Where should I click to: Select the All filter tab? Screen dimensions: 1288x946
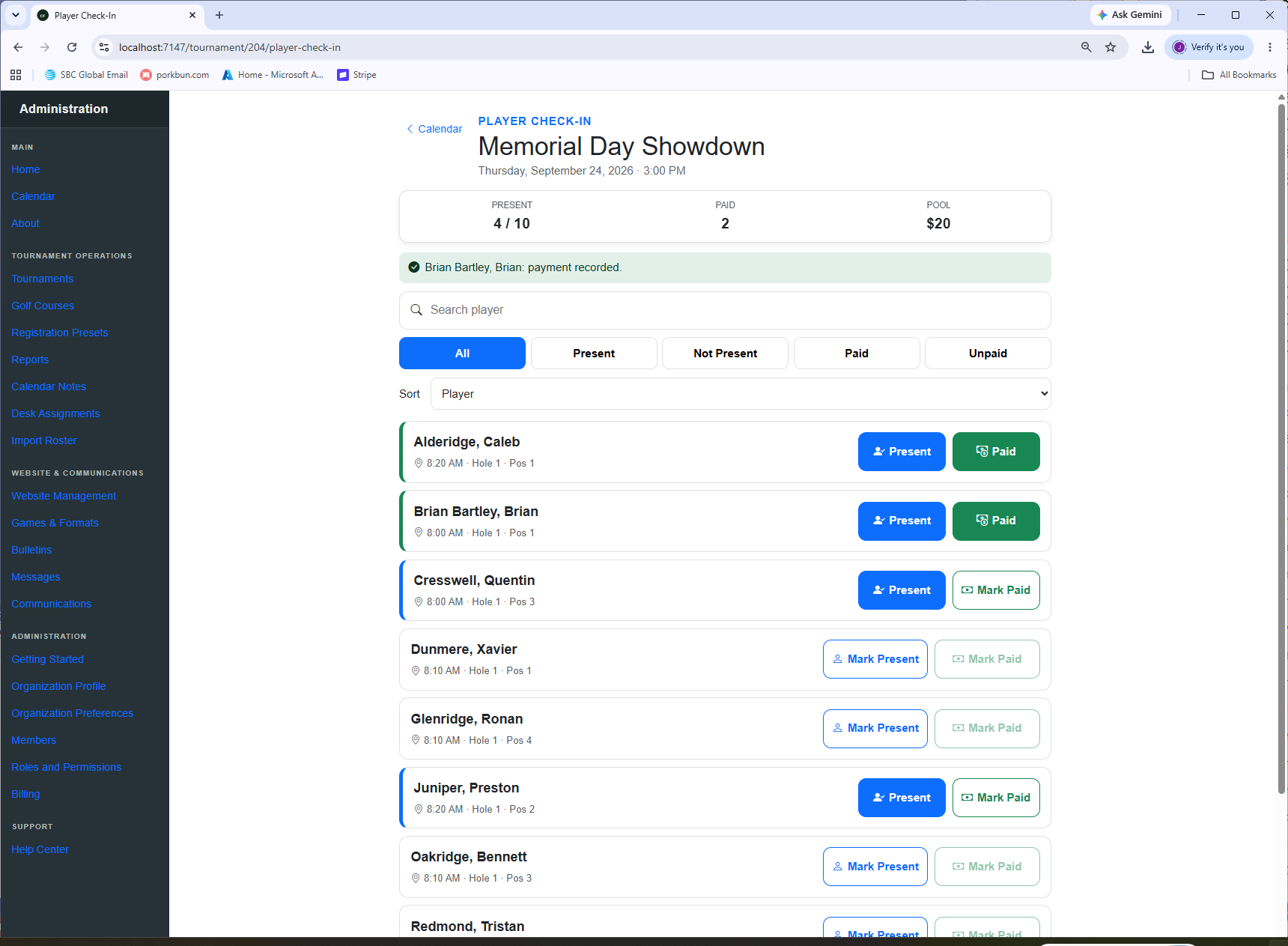462,354
